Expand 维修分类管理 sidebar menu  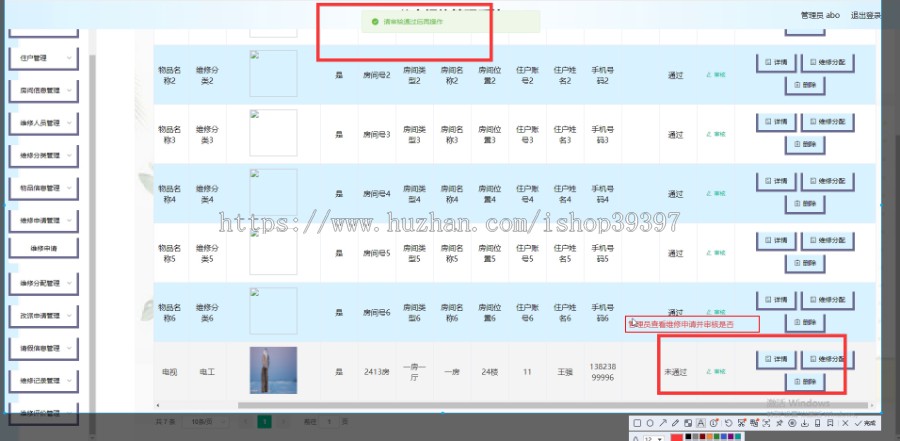point(44,156)
